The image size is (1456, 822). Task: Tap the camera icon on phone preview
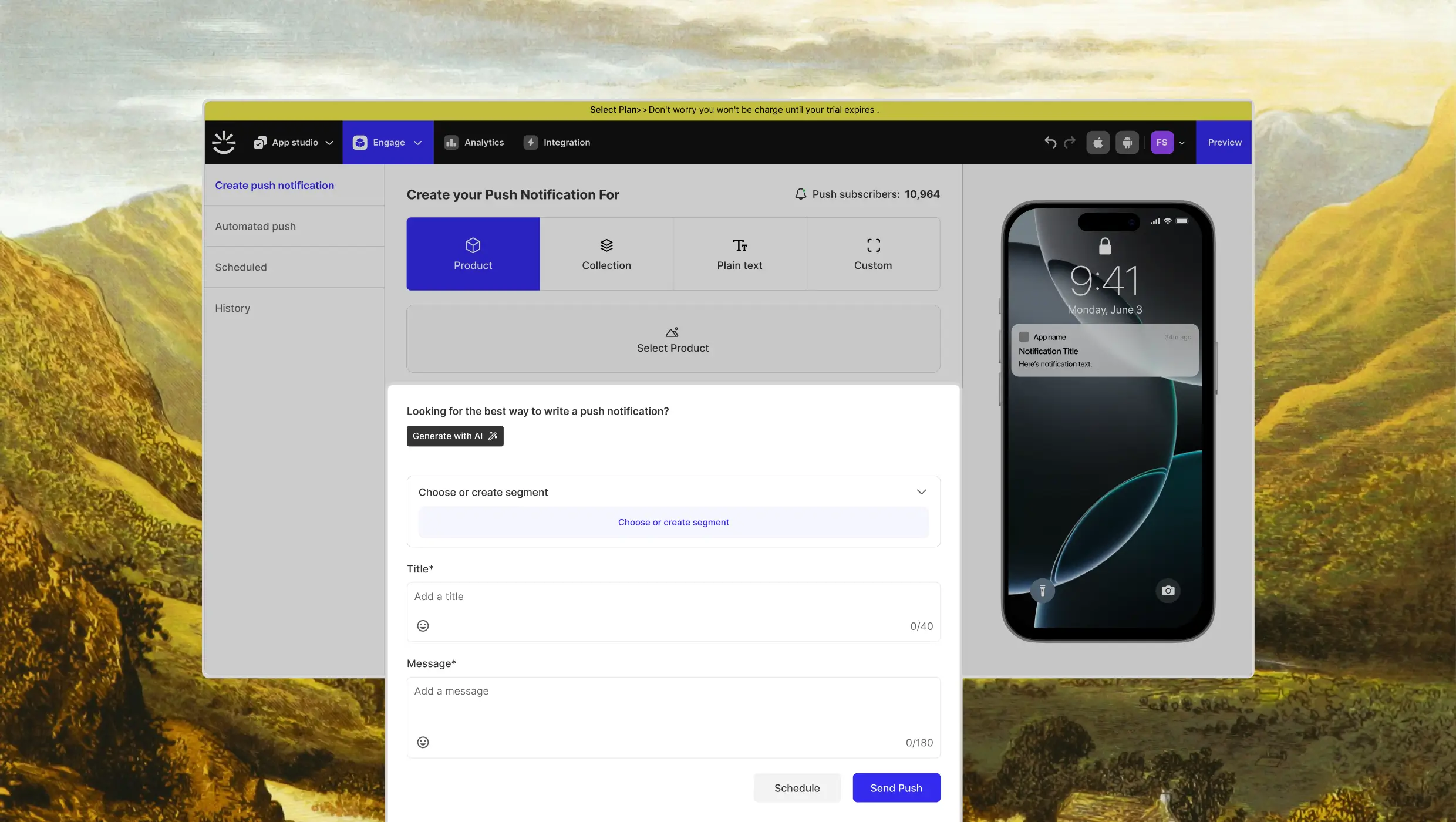[x=1168, y=591]
